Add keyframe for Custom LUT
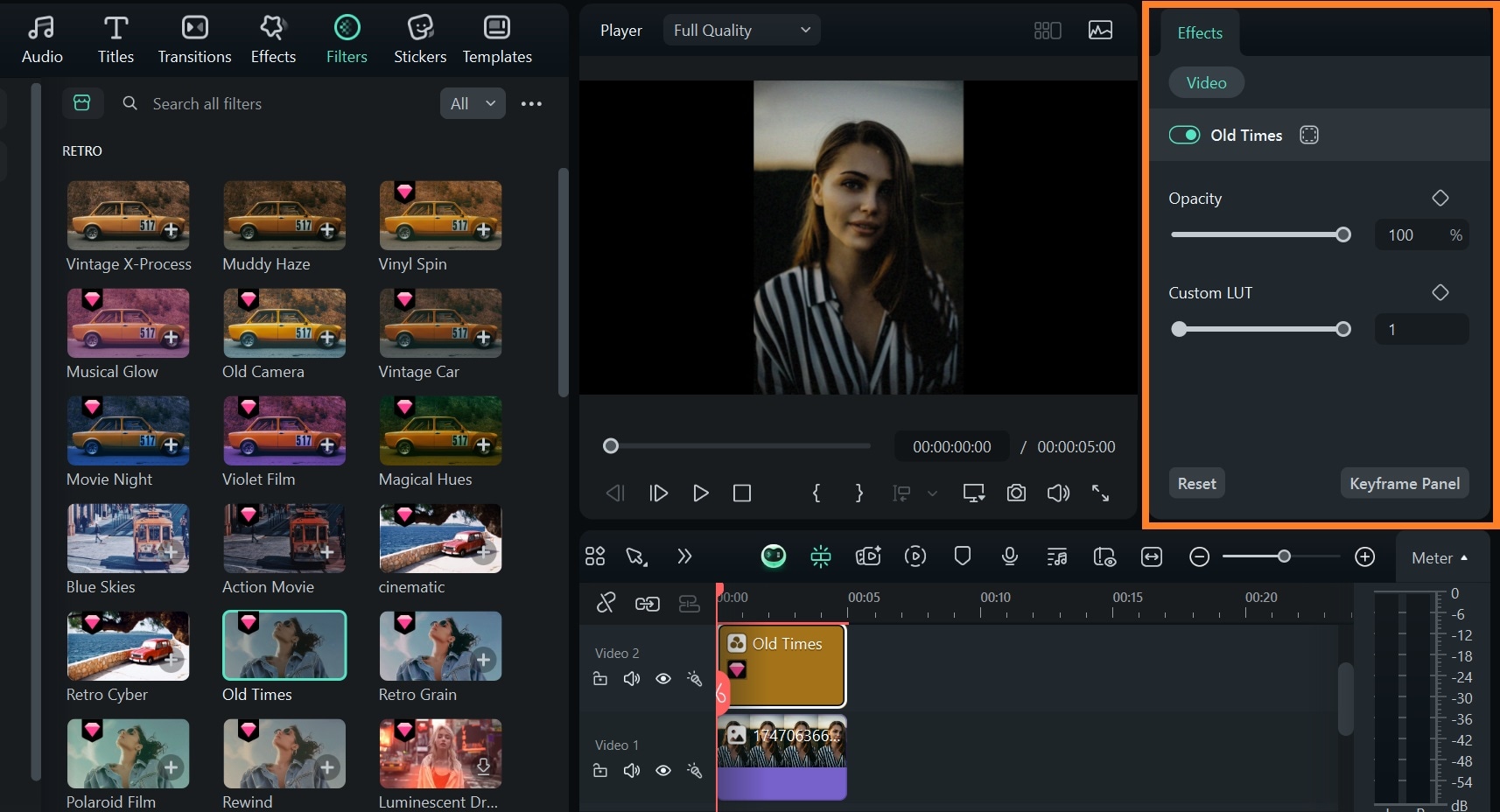Image resolution: width=1500 pixels, height=812 pixels. pos(1440,292)
